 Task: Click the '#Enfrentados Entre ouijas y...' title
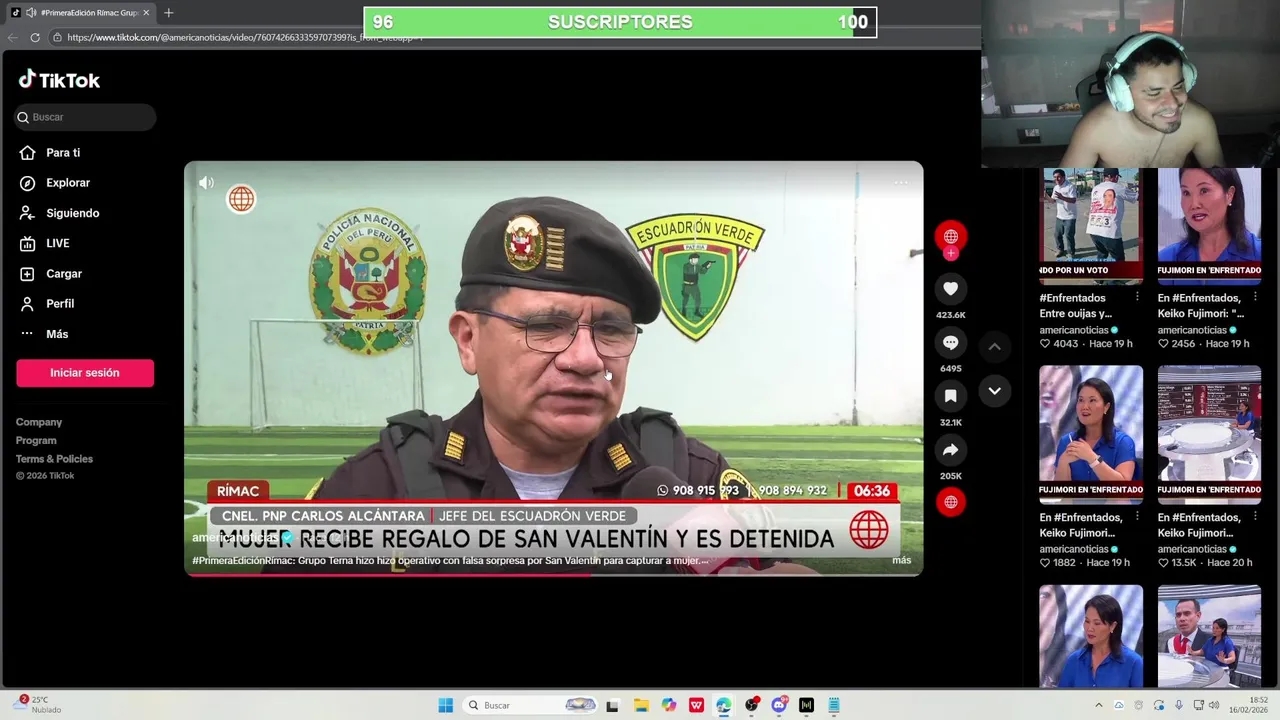(1075, 305)
